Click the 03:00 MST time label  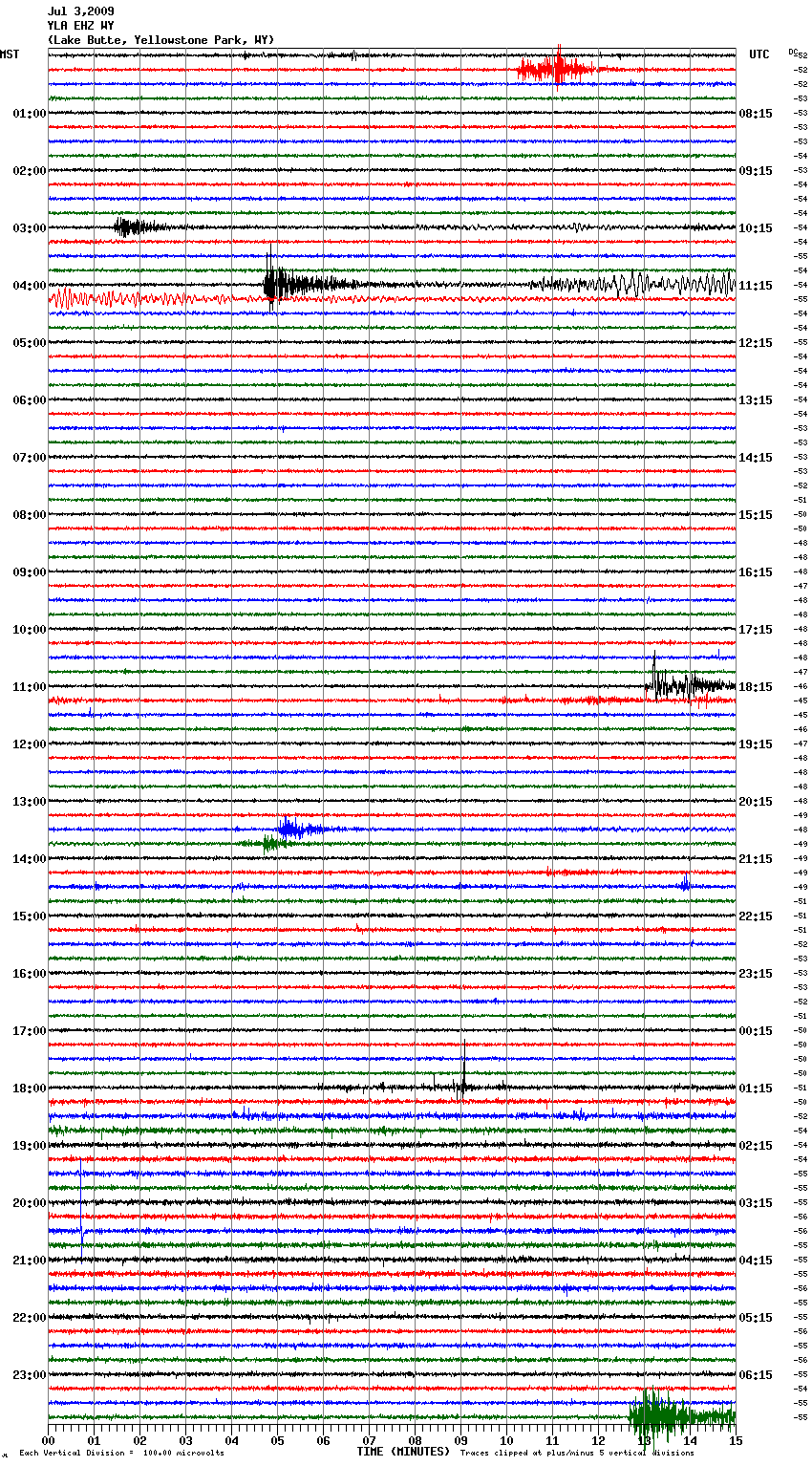(30, 228)
